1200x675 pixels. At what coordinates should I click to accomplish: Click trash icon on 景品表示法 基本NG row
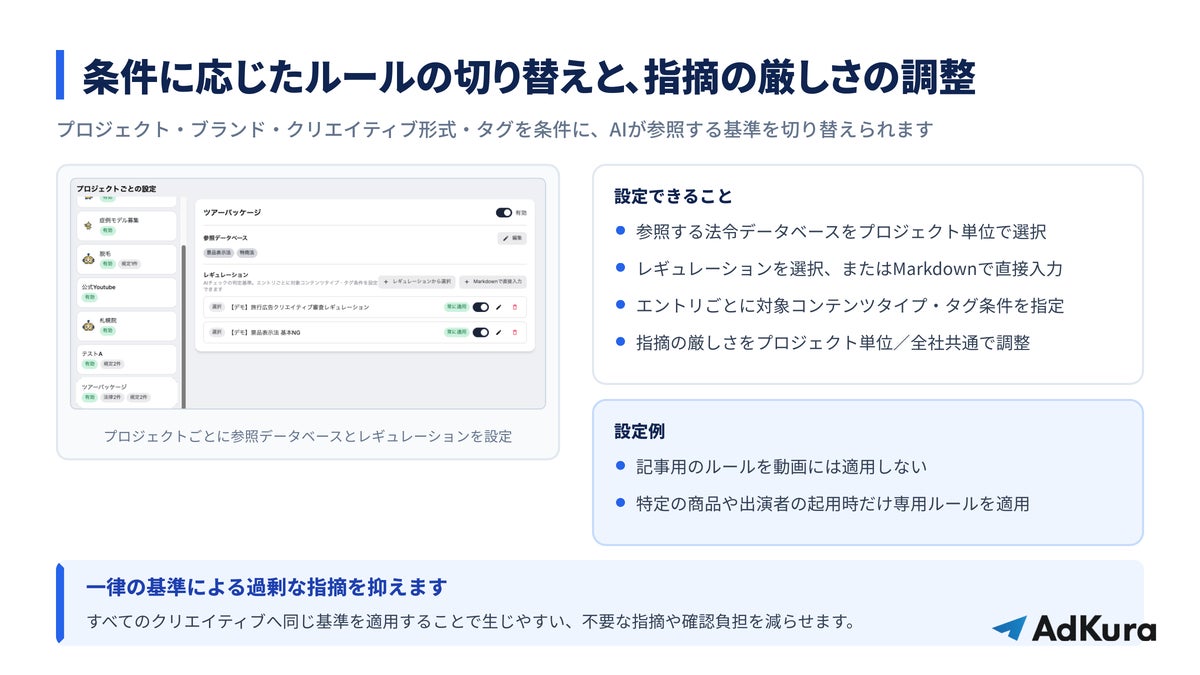pos(514,332)
